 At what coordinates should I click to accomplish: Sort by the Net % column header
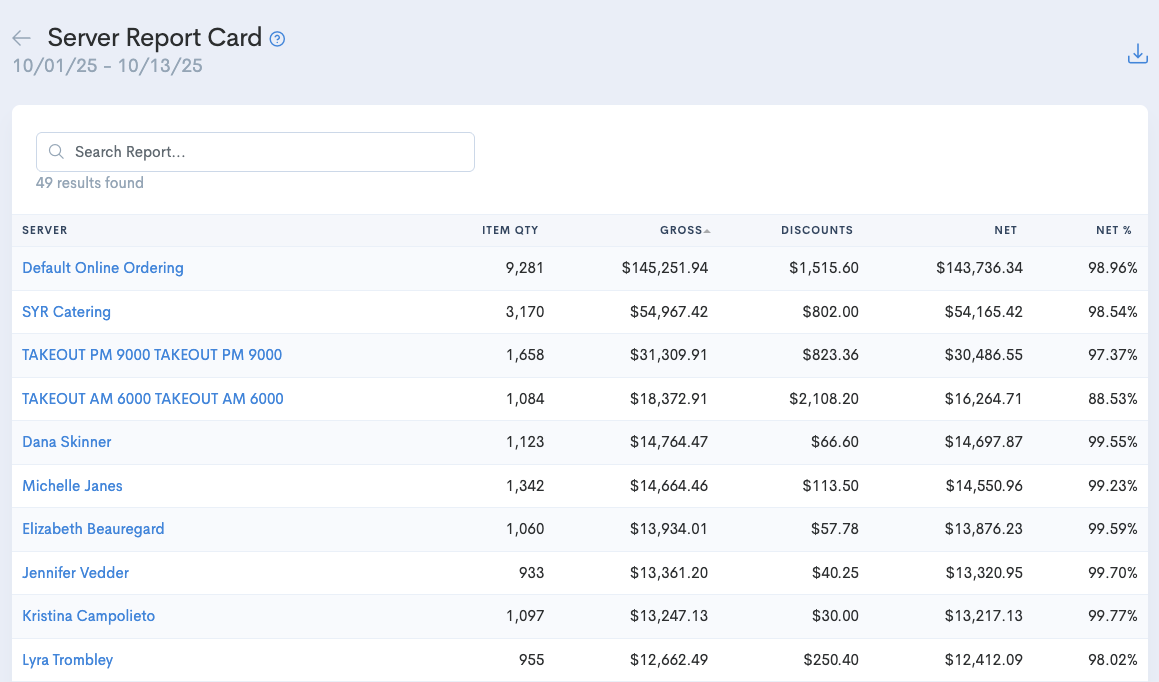coord(1113,230)
